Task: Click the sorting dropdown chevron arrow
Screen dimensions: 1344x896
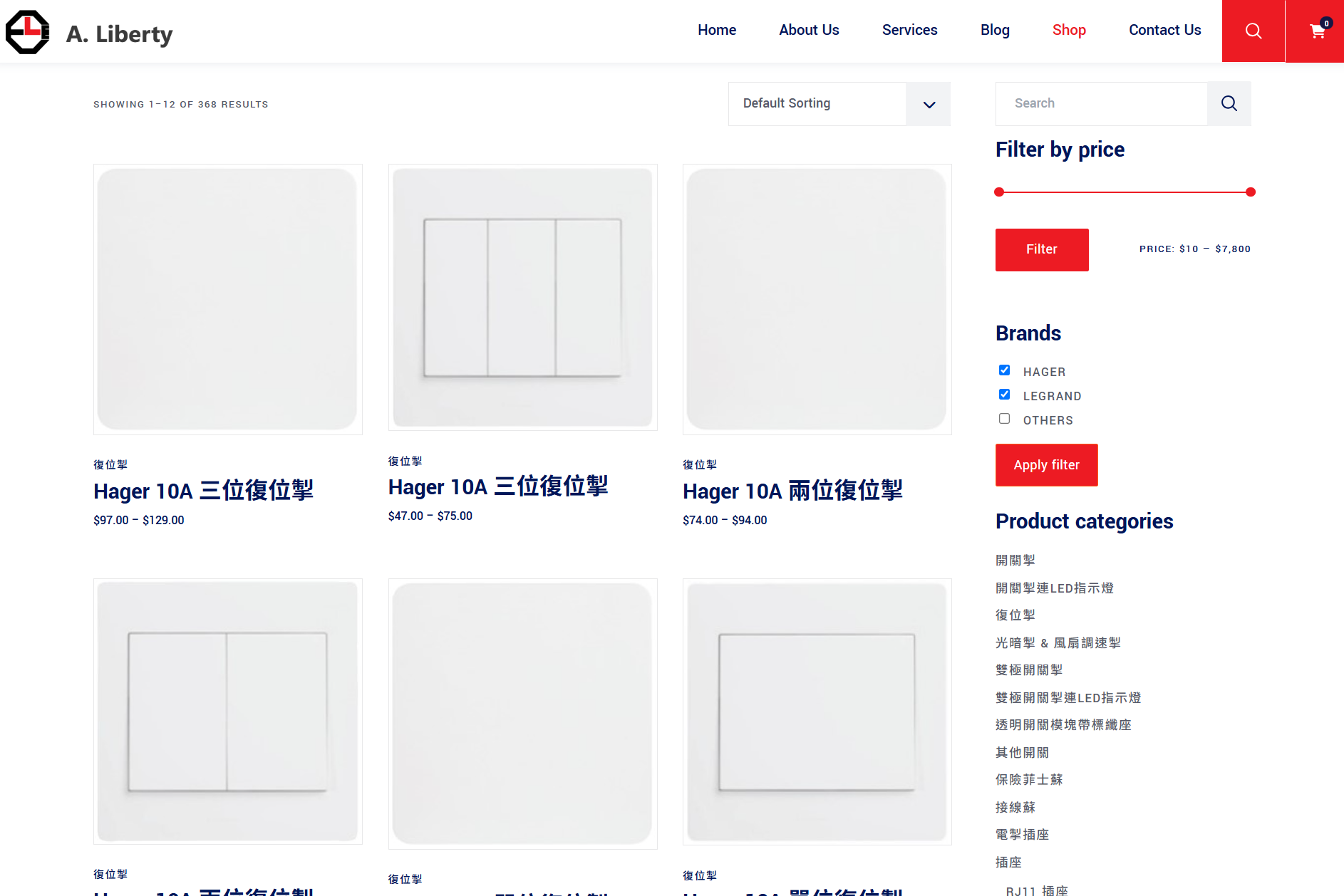Action: tap(929, 105)
